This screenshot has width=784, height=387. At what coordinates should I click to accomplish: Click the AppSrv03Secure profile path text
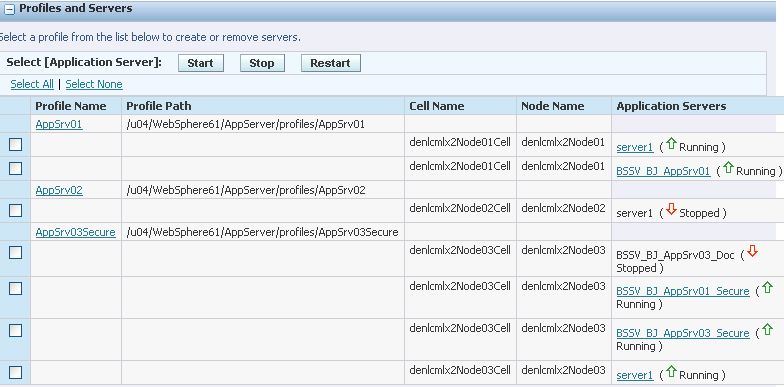click(x=262, y=232)
